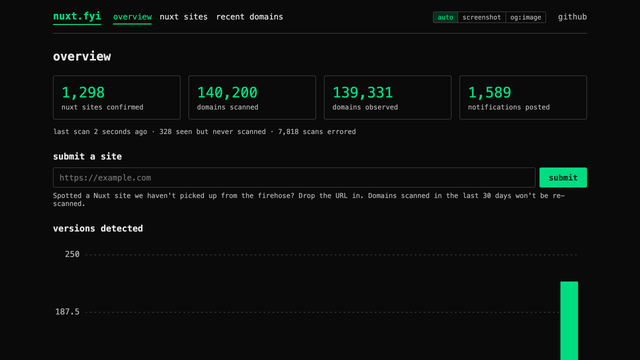Click the https://example.com URL input field
The width and height of the screenshot is (640, 360).
click(294, 178)
